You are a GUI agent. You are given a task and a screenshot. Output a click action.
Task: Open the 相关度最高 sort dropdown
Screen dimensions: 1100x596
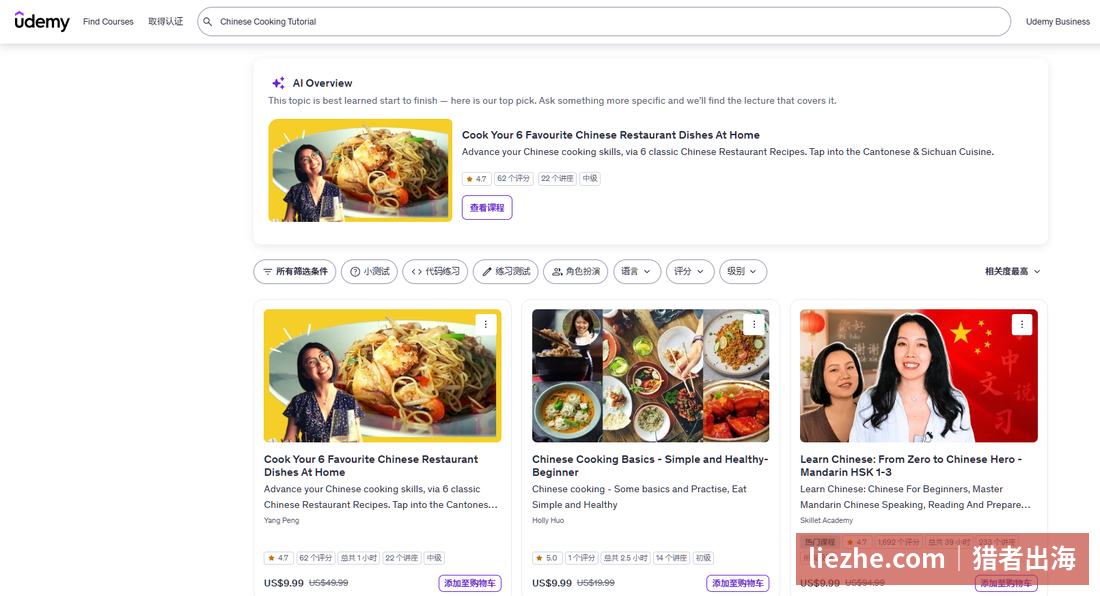tap(1012, 271)
